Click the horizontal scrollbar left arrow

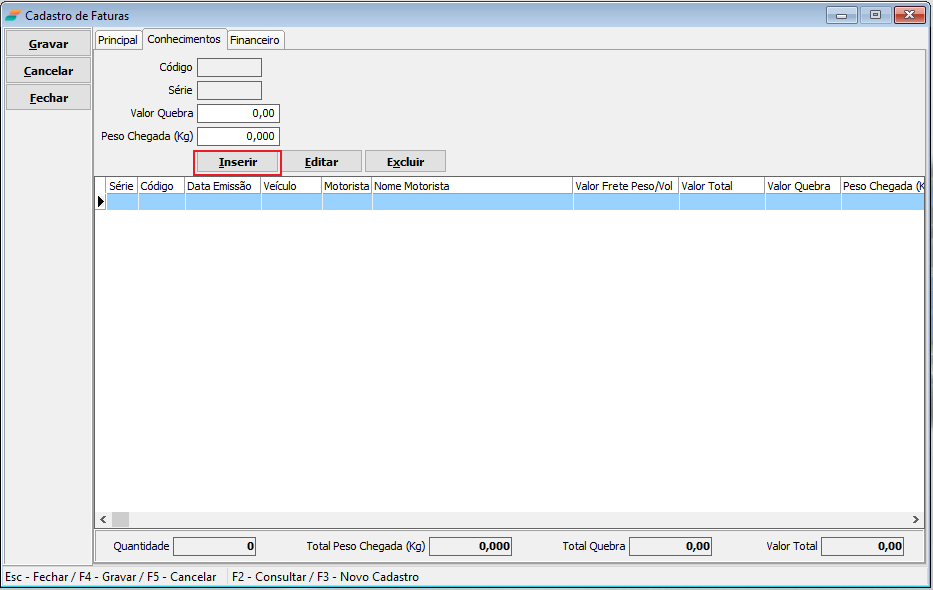[103, 520]
